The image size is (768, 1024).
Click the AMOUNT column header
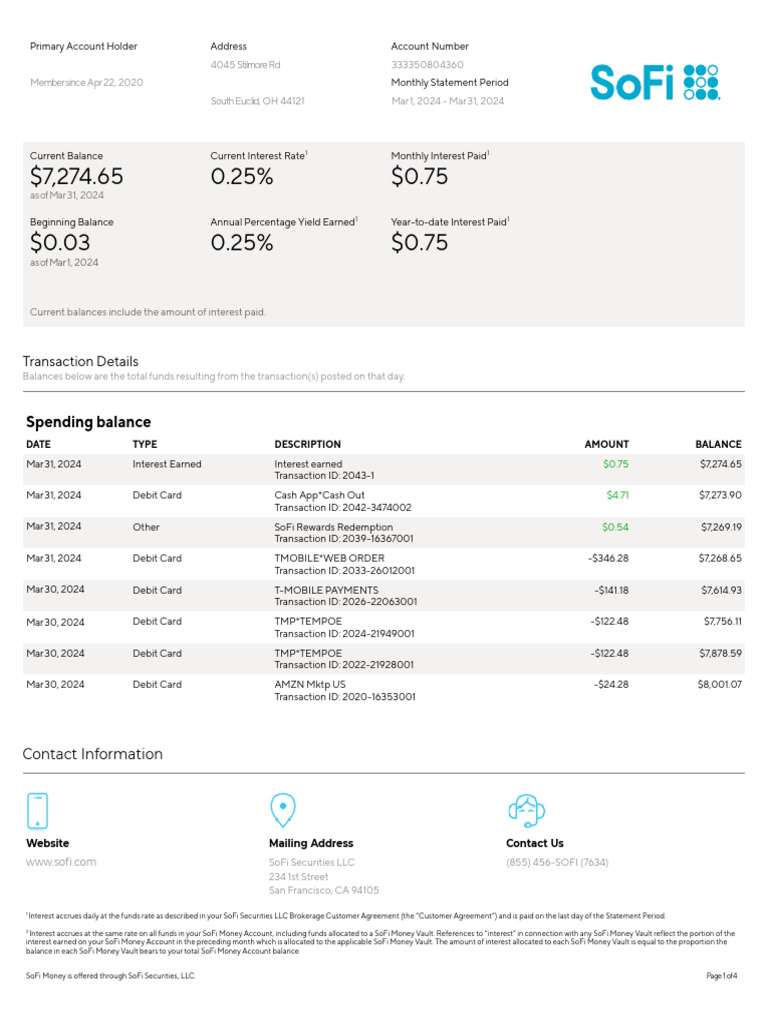(606, 444)
